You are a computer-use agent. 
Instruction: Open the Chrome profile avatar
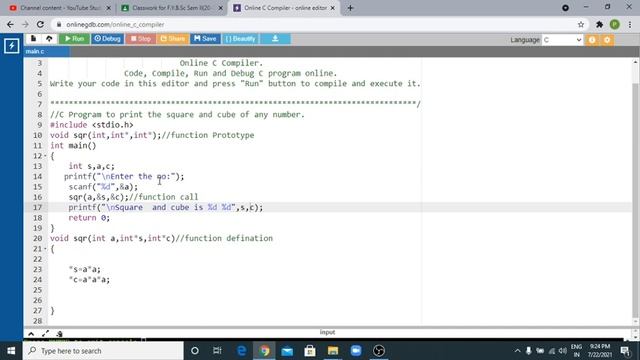[x=615, y=24]
